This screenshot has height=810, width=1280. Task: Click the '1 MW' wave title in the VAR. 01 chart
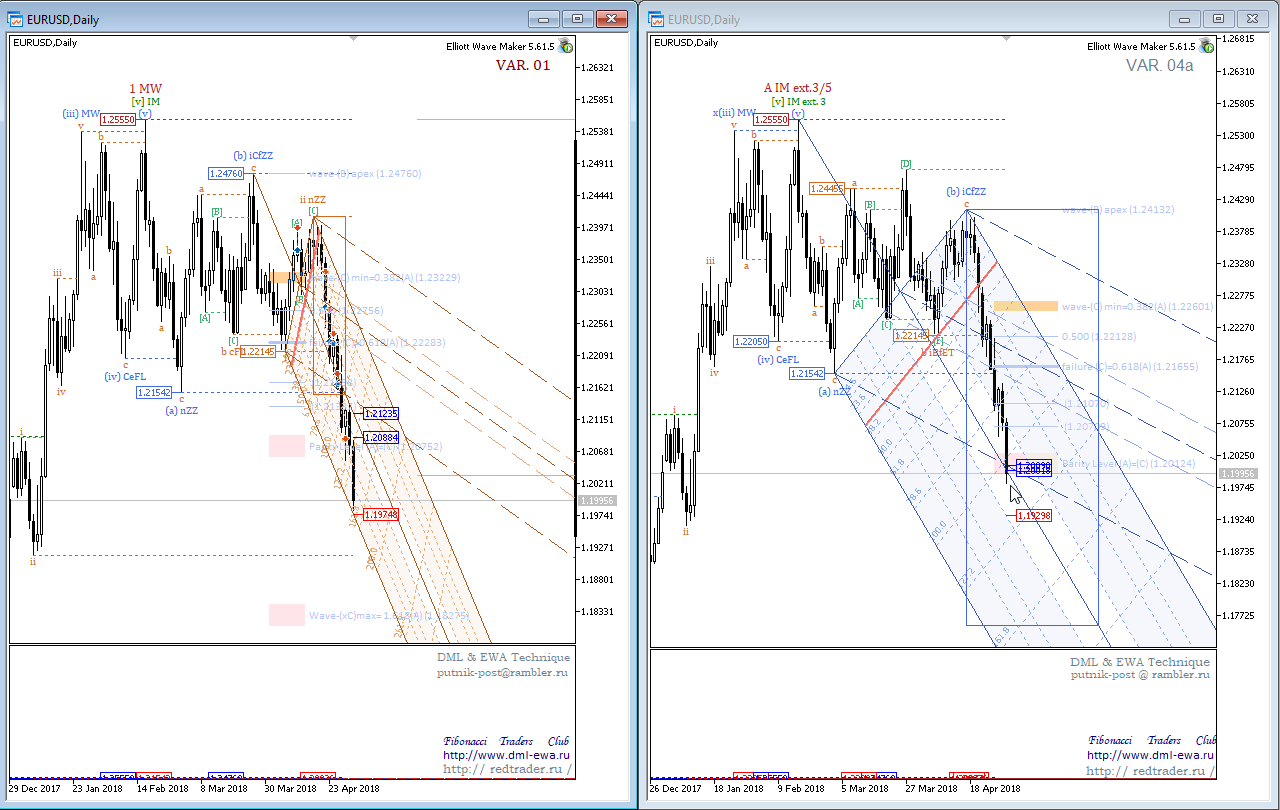click(146, 88)
